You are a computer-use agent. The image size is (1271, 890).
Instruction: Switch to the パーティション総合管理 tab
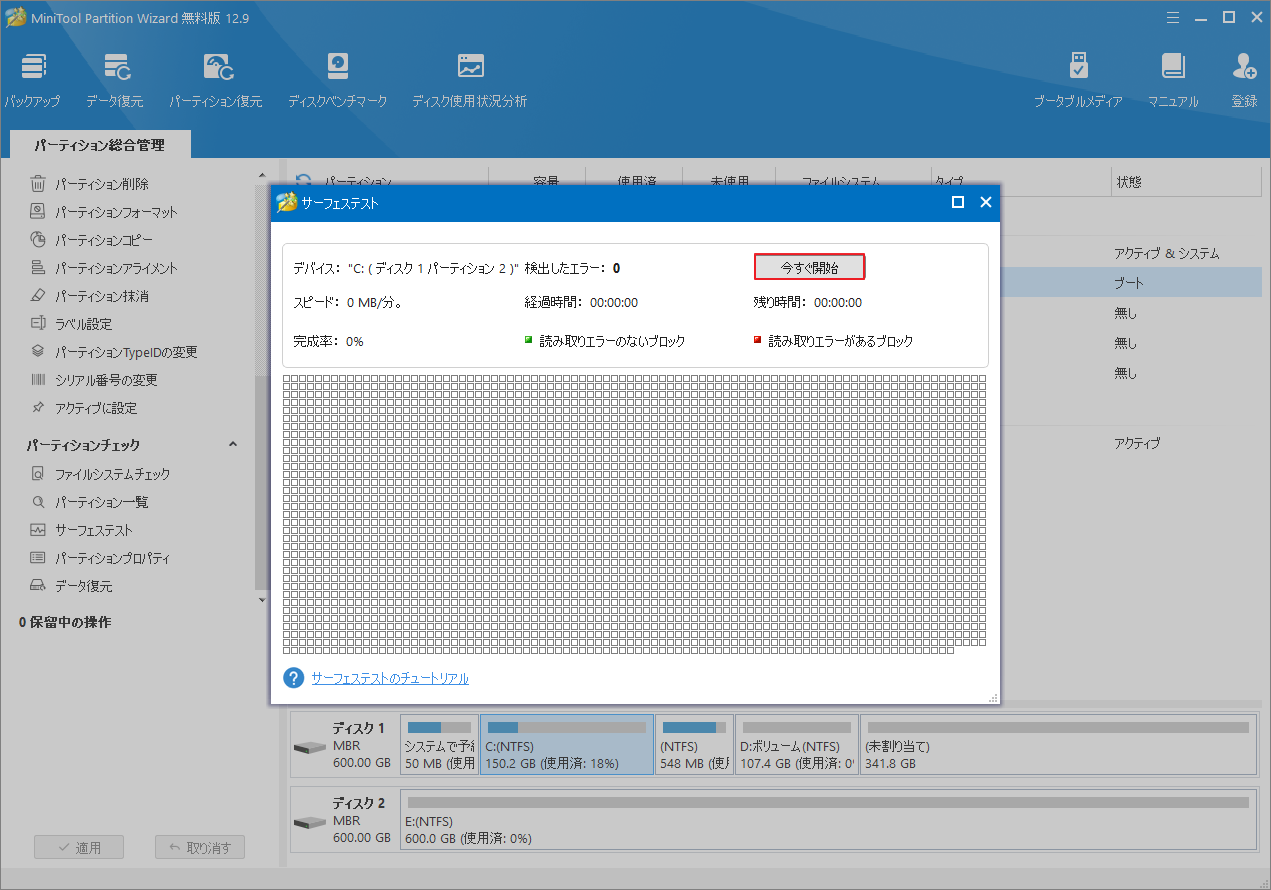click(x=98, y=144)
